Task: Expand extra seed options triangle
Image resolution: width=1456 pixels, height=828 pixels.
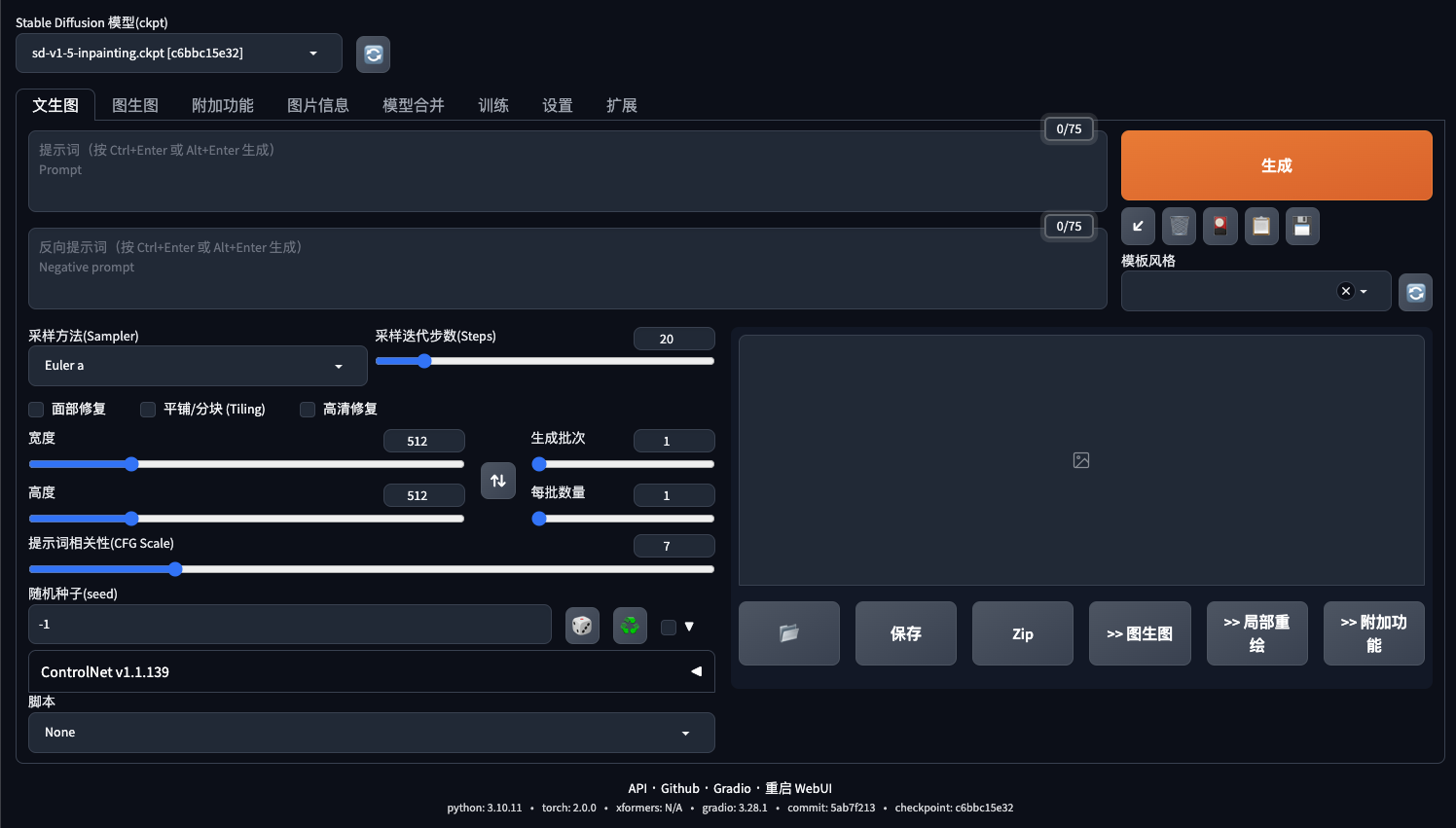Action: tap(689, 628)
